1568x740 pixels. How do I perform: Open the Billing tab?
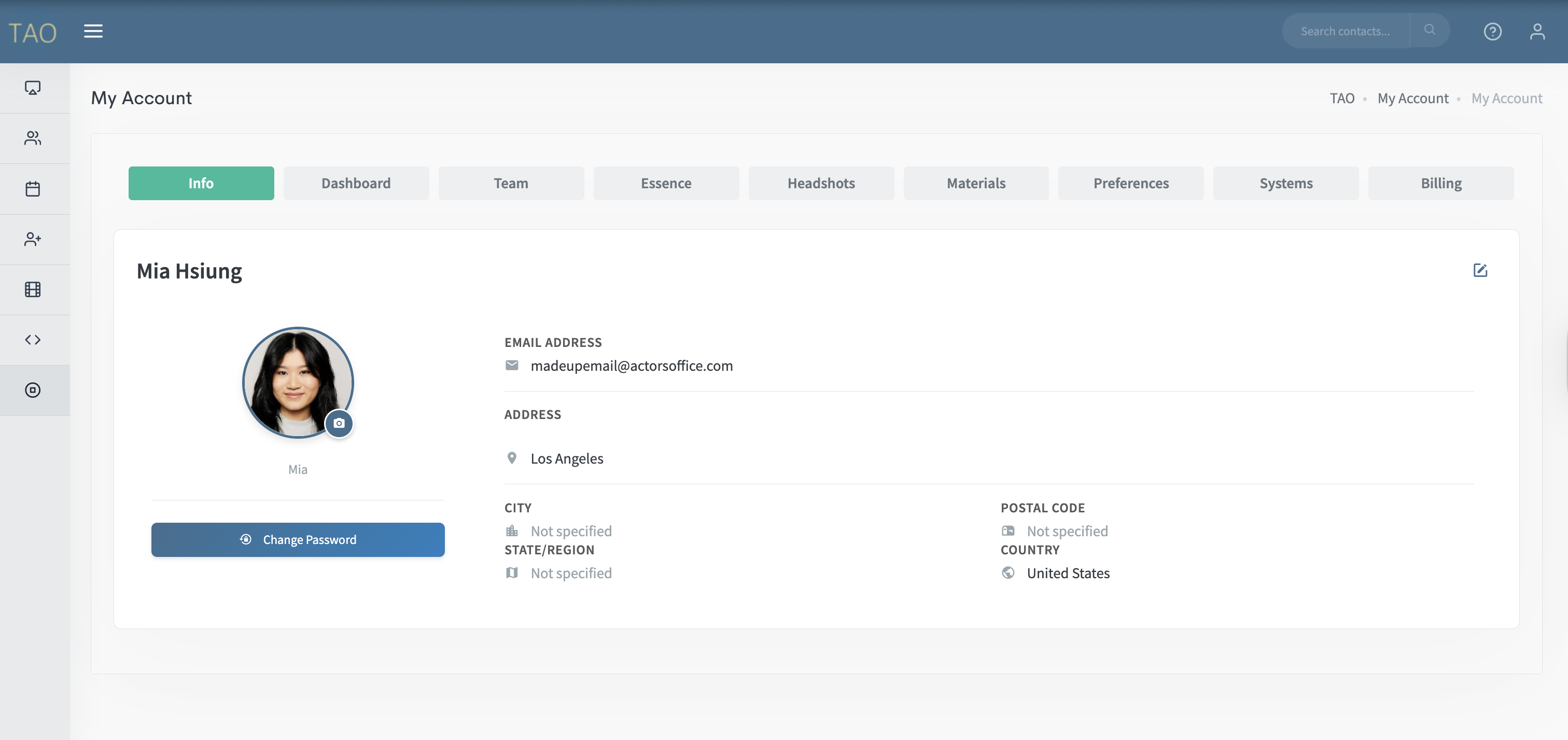pyautogui.click(x=1440, y=183)
